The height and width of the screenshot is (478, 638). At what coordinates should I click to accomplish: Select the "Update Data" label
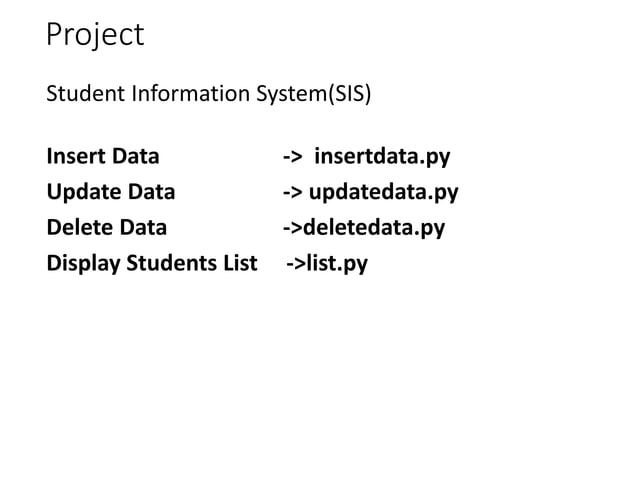(111, 192)
